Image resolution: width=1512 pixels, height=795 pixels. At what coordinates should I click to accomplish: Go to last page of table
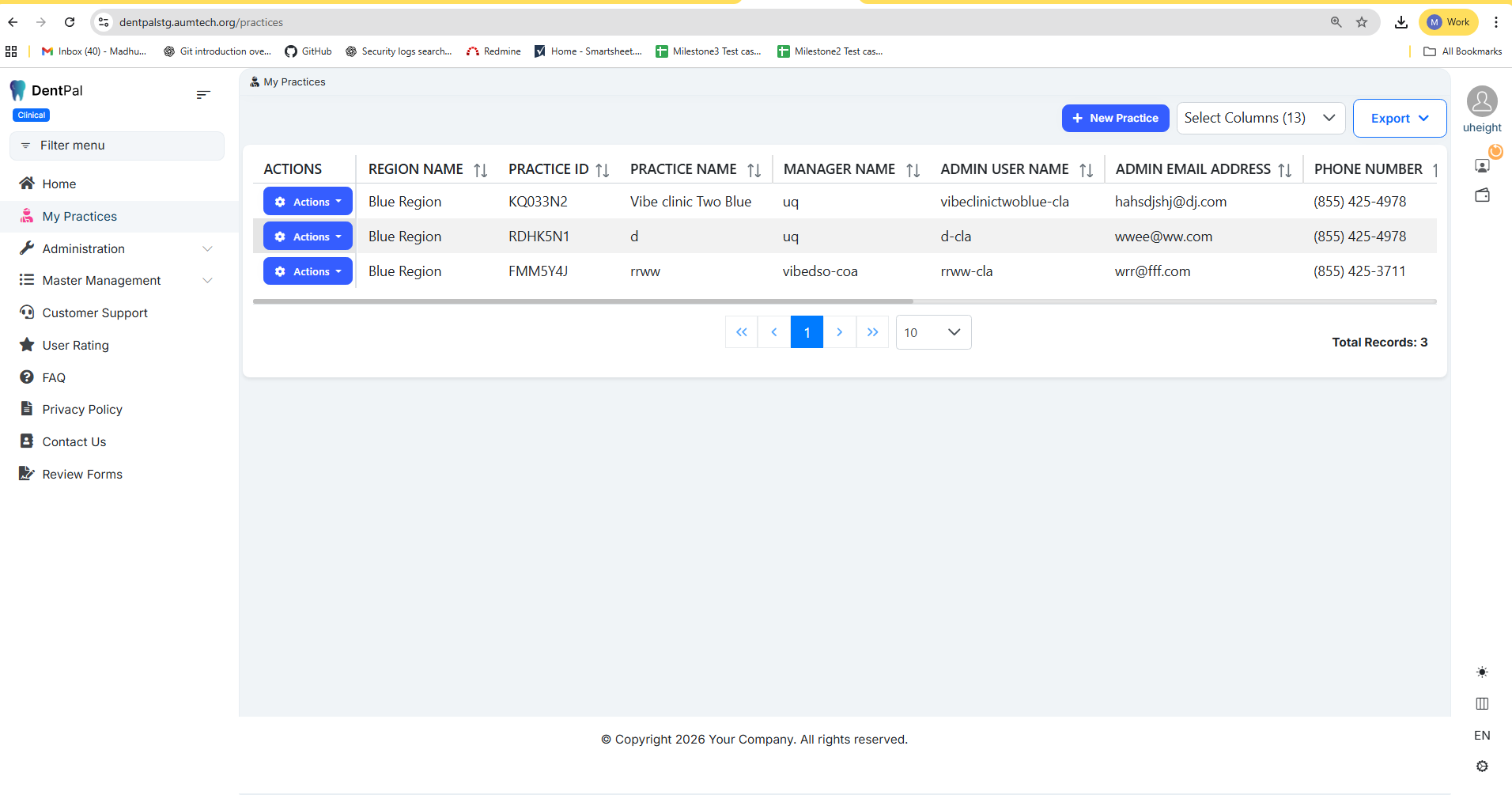(x=872, y=332)
